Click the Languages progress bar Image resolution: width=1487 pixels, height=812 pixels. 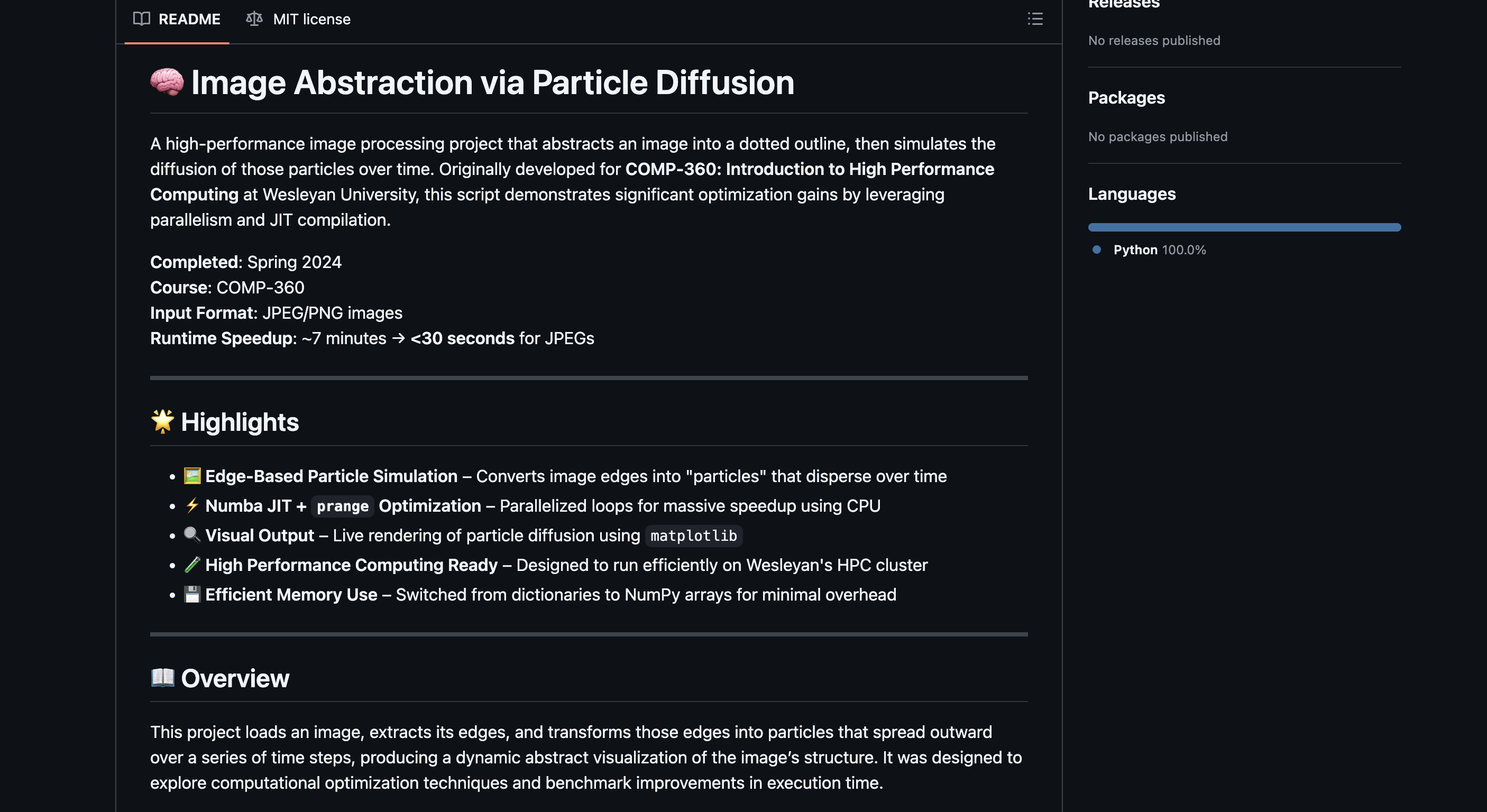(1244, 227)
